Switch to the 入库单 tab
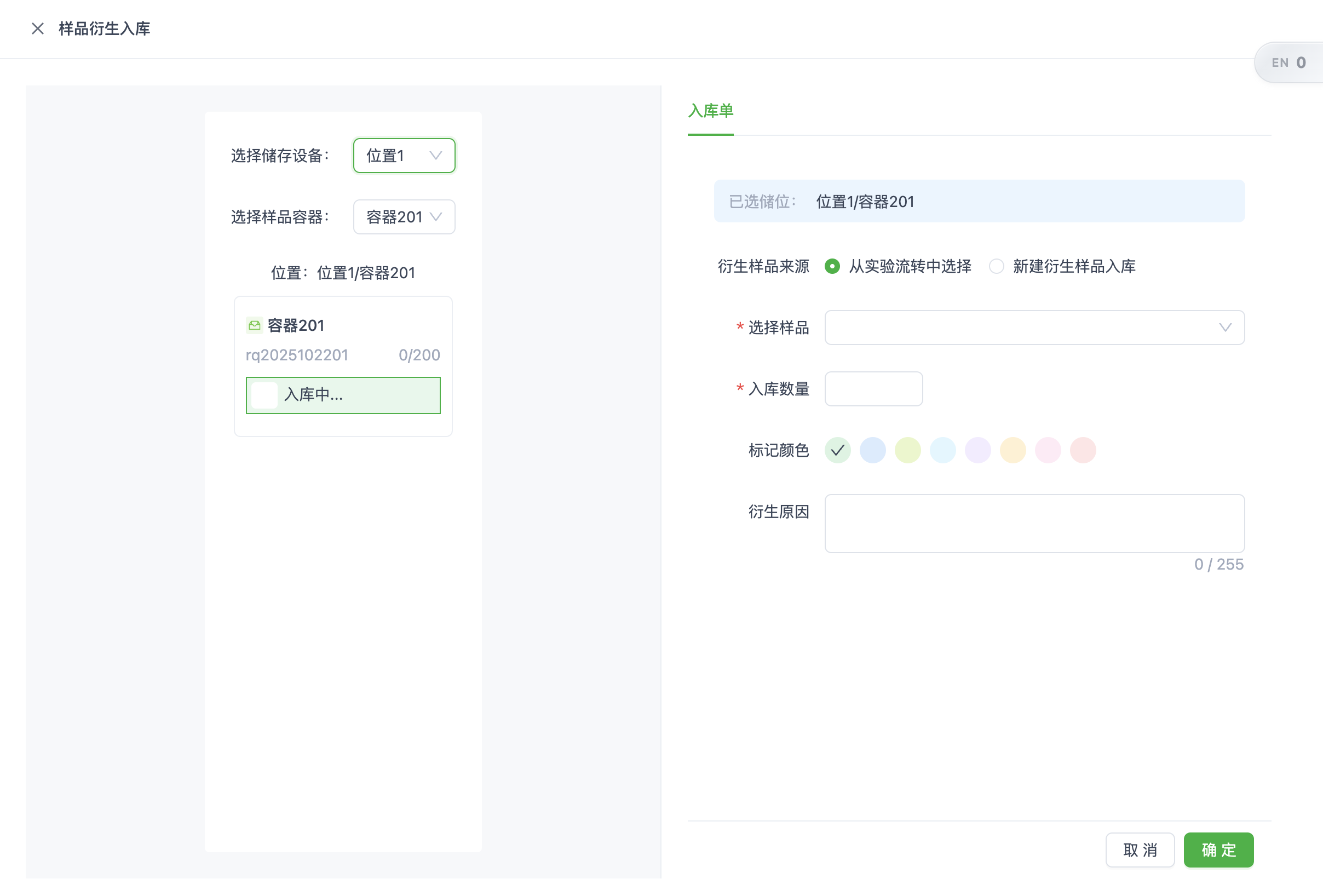1323x896 pixels. (x=710, y=111)
